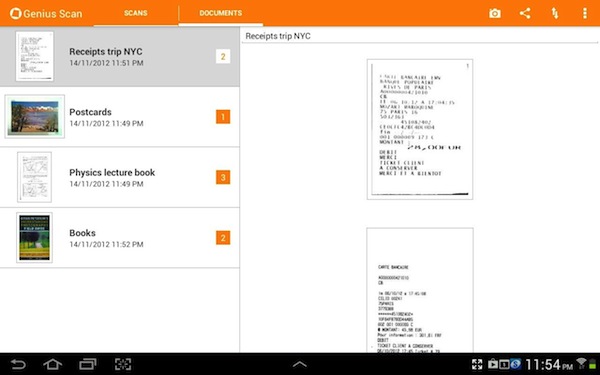Select the Postcards document
The image size is (600, 375).
coord(120,117)
